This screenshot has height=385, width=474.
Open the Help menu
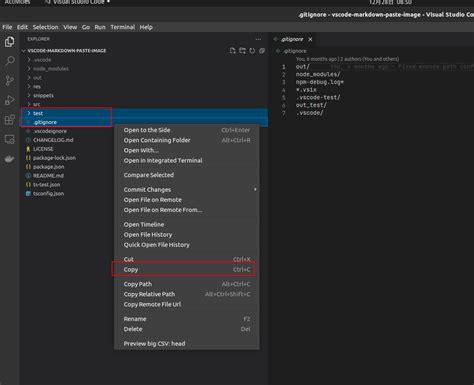tap(146, 27)
